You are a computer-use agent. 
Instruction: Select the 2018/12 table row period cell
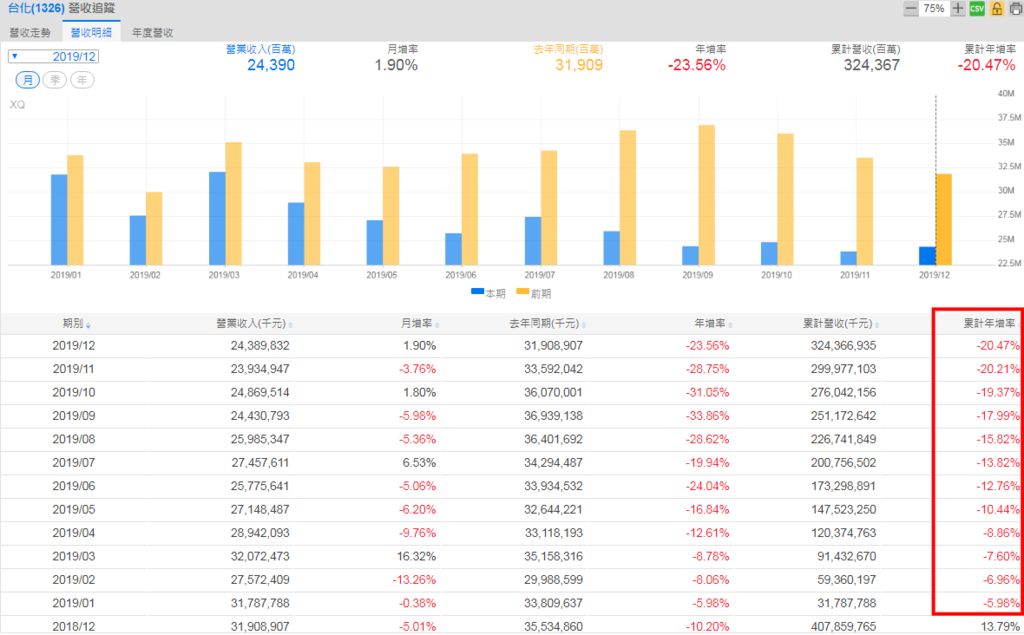(74, 627)
